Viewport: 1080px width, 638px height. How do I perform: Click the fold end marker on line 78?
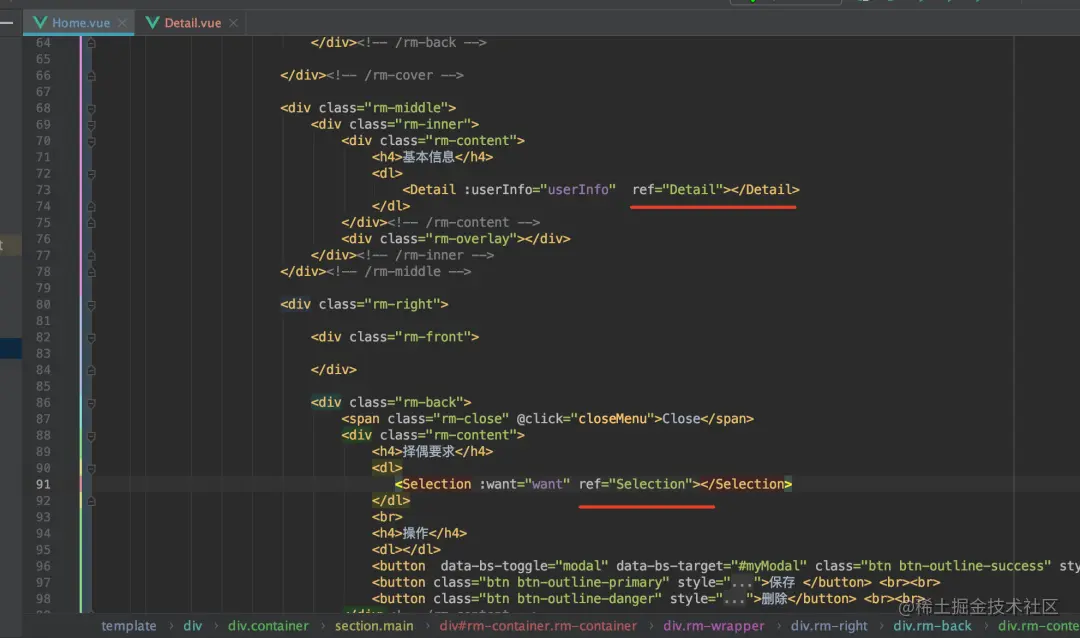(x=91, y=272)
